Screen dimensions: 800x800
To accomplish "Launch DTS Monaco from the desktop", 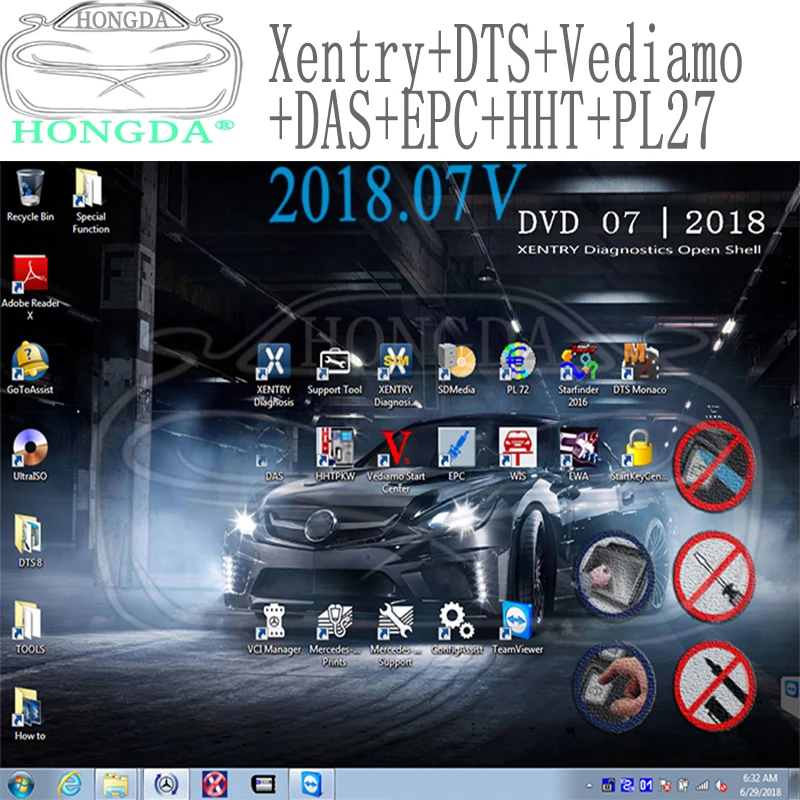I will click(x=639, y=369).
